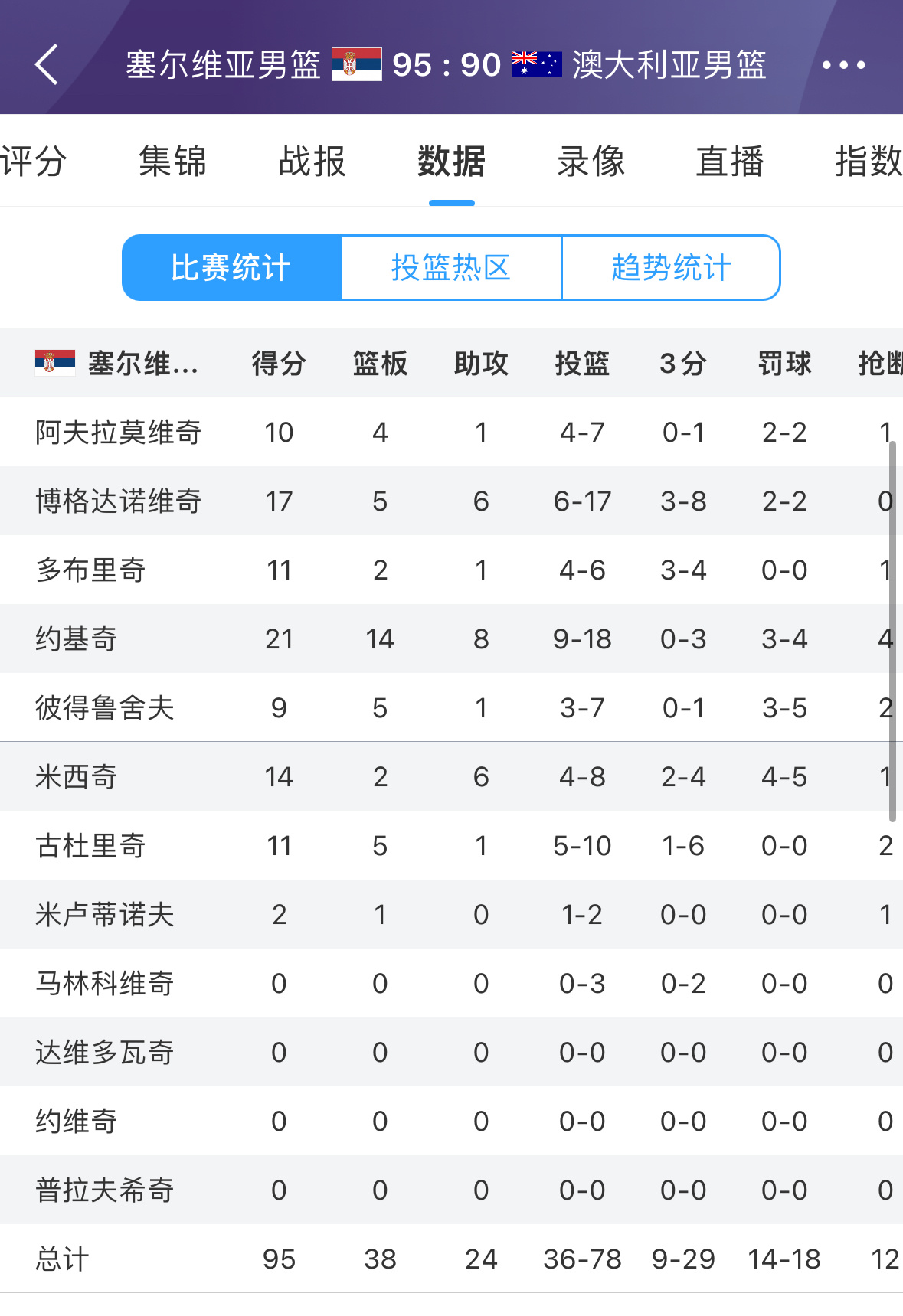Tap the back arrow icon

(x=47, y=64)
